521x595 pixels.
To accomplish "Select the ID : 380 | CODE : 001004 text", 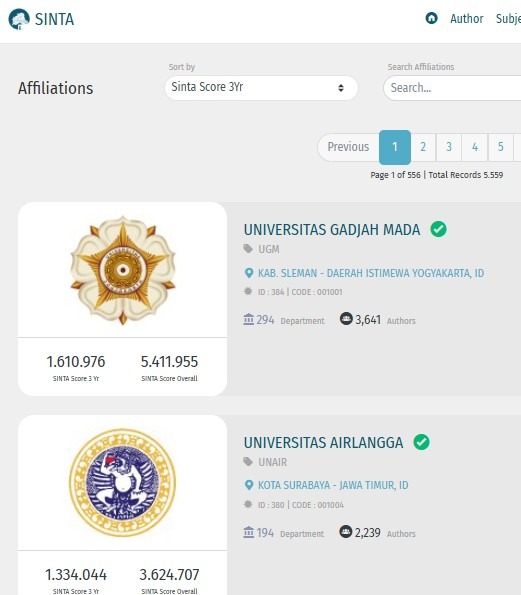I will [x=301, y=505].
